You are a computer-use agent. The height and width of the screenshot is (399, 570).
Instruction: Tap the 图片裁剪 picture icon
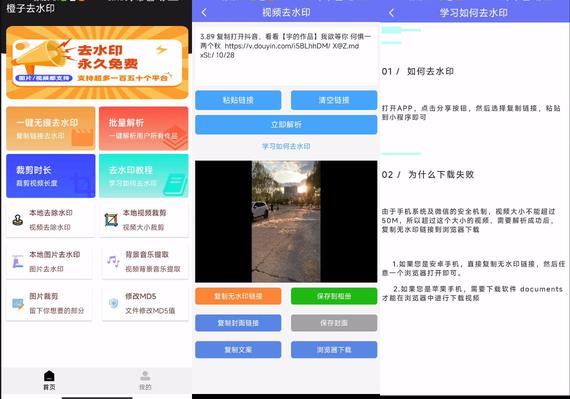[x=18, y=304]
